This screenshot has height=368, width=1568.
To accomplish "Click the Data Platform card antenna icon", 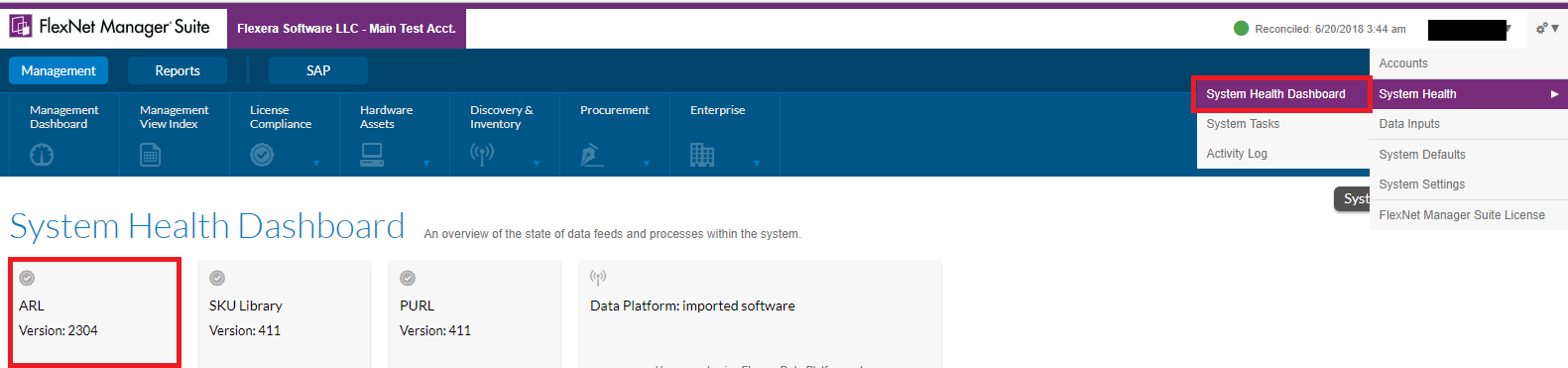I will [x=598, y=278].
